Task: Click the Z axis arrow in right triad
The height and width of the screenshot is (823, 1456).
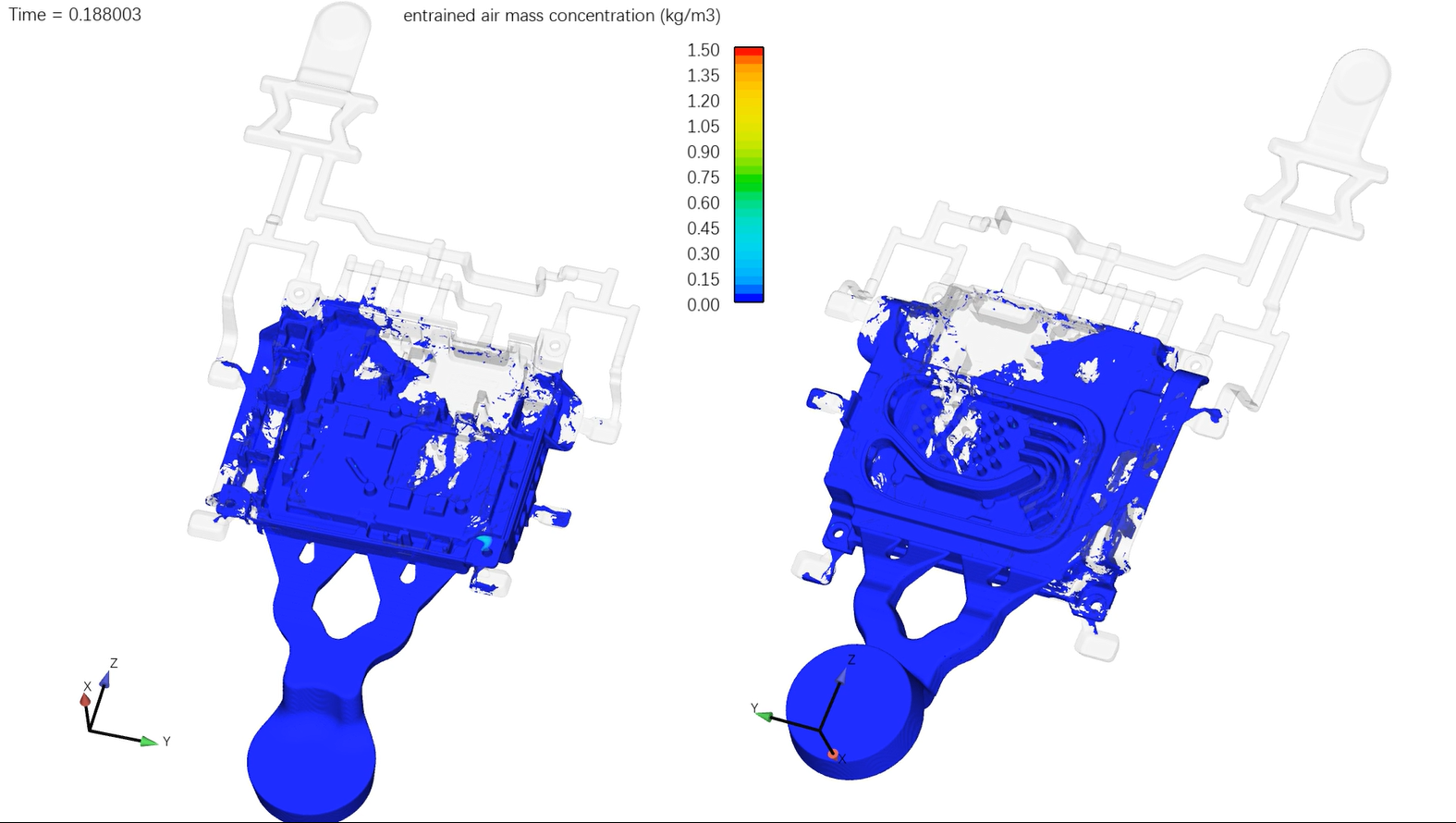Action: (x=841, y=677)
